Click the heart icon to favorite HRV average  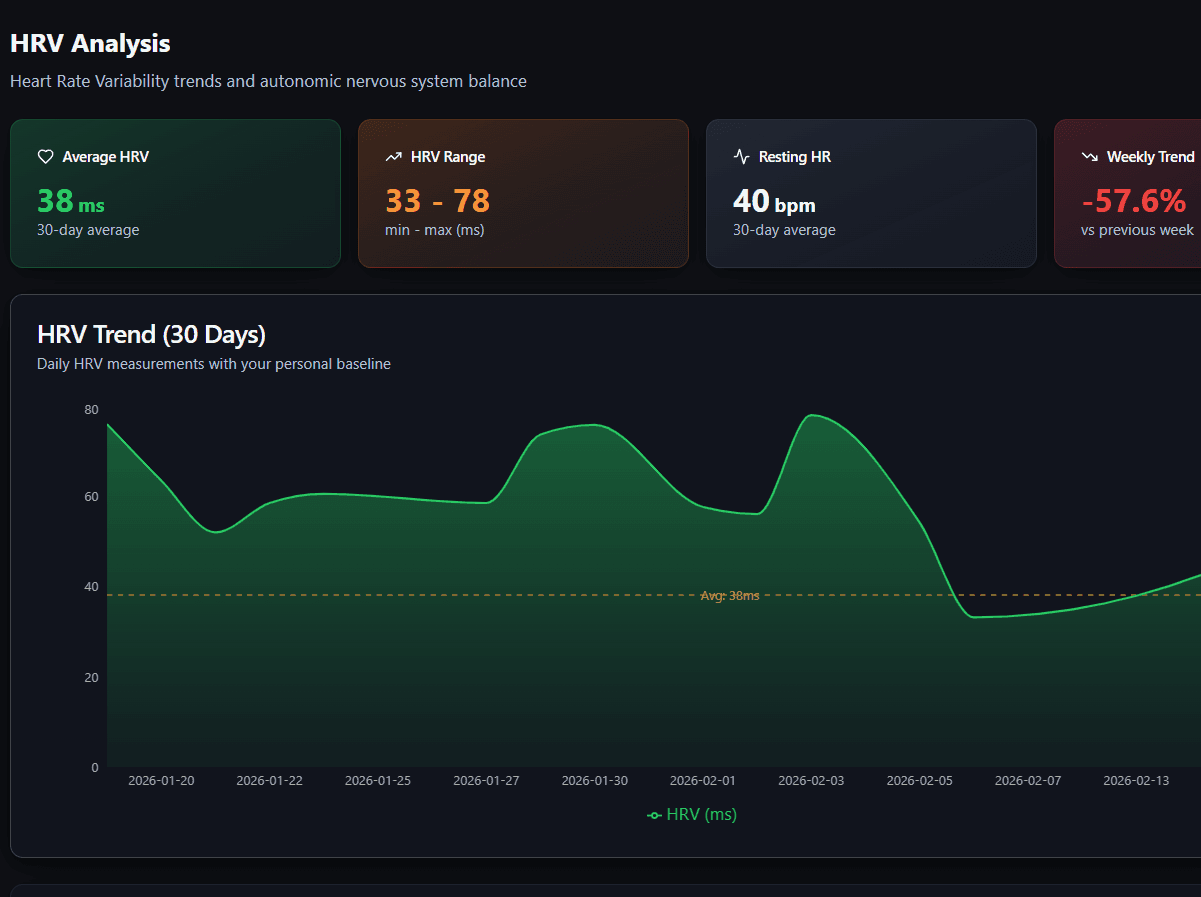click(45, 156)
